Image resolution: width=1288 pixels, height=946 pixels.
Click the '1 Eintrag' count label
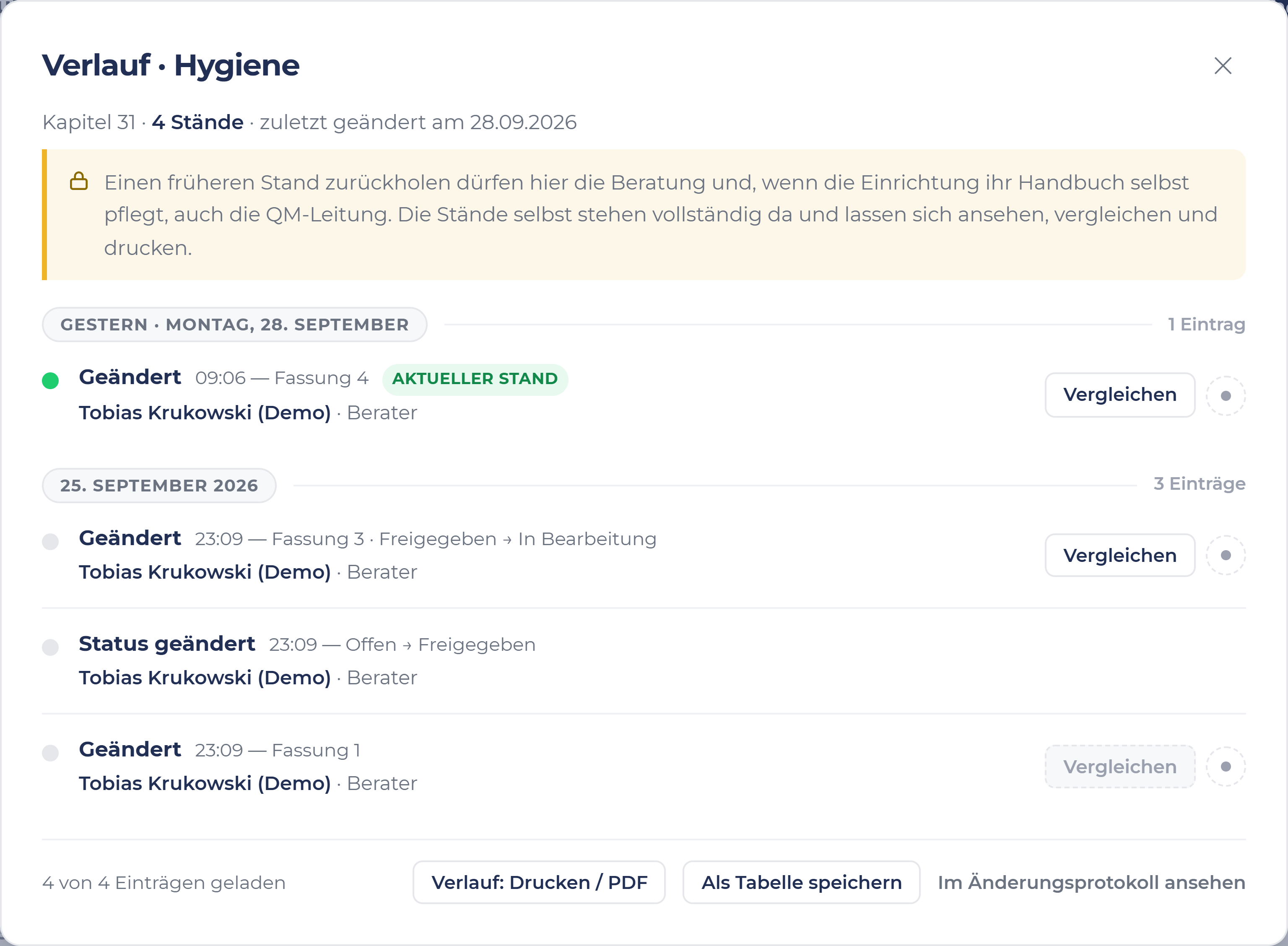(x=1206, y=324)
